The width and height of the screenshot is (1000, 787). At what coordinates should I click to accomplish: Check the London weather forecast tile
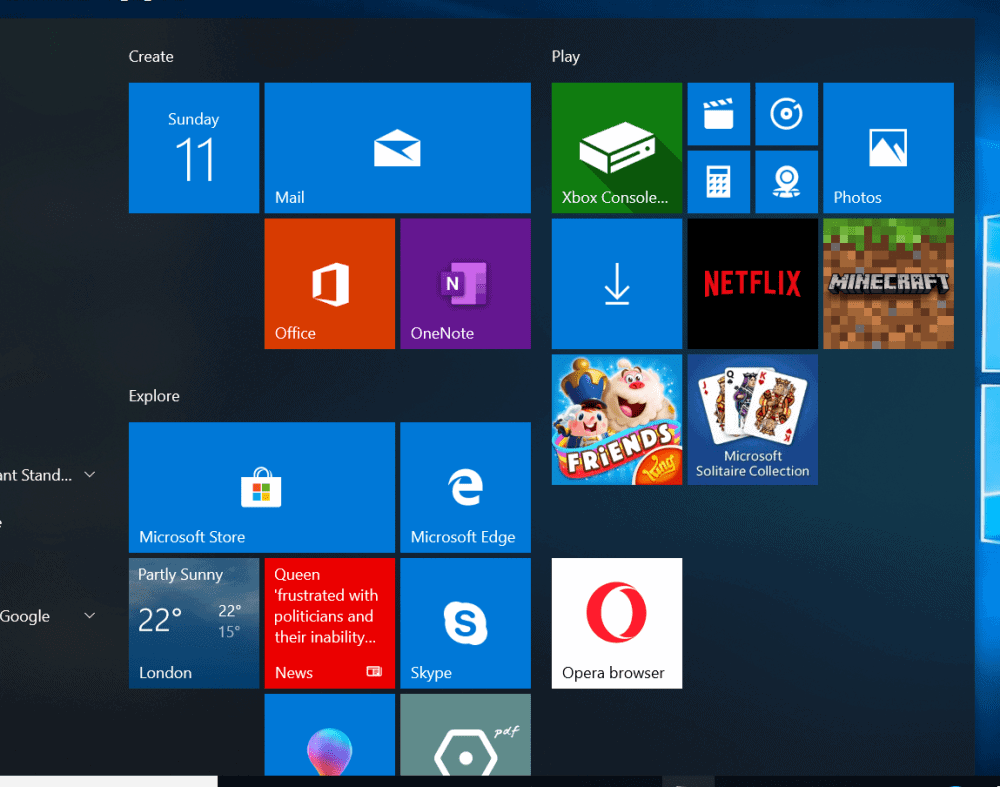click(193, 623)
